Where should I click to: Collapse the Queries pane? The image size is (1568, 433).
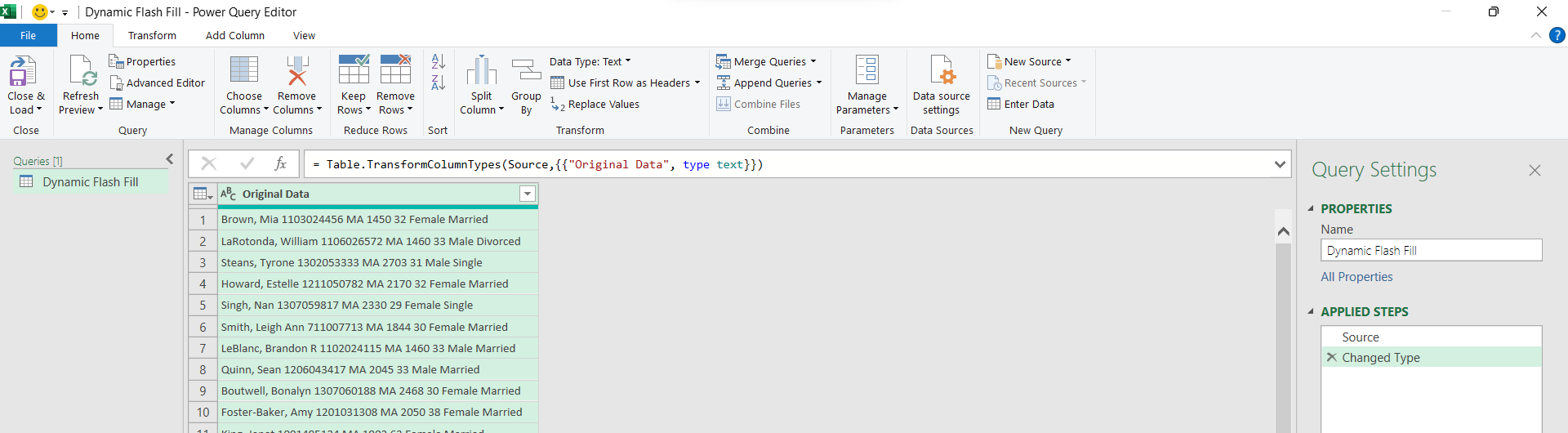click(x=170, y=159)
